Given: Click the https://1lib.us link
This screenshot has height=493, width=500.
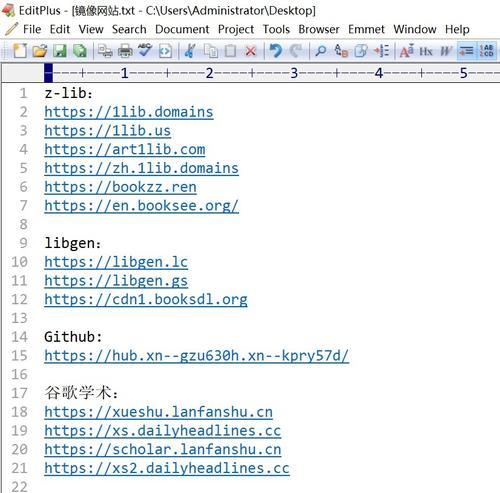Looking at the screenshot, I should [108, 131].
